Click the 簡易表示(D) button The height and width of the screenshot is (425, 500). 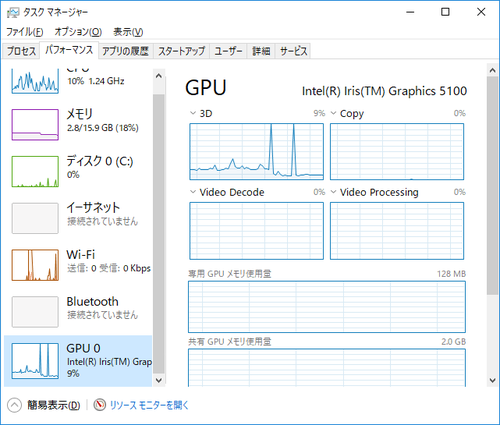click(54, 405)
